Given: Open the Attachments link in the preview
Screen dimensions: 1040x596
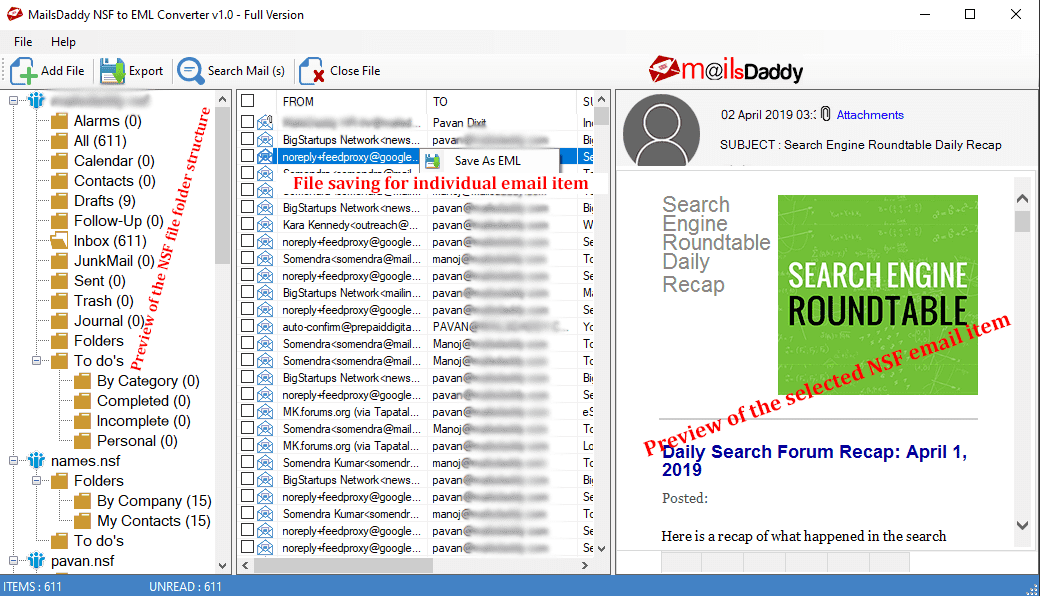Looking at the screenshot, I should click(869, 115).
